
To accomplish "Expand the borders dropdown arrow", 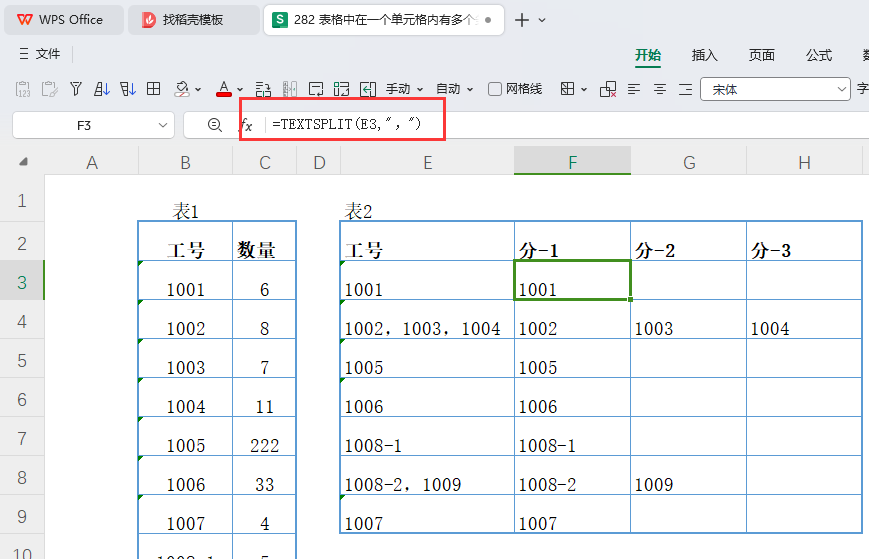I will click(584, 89).
